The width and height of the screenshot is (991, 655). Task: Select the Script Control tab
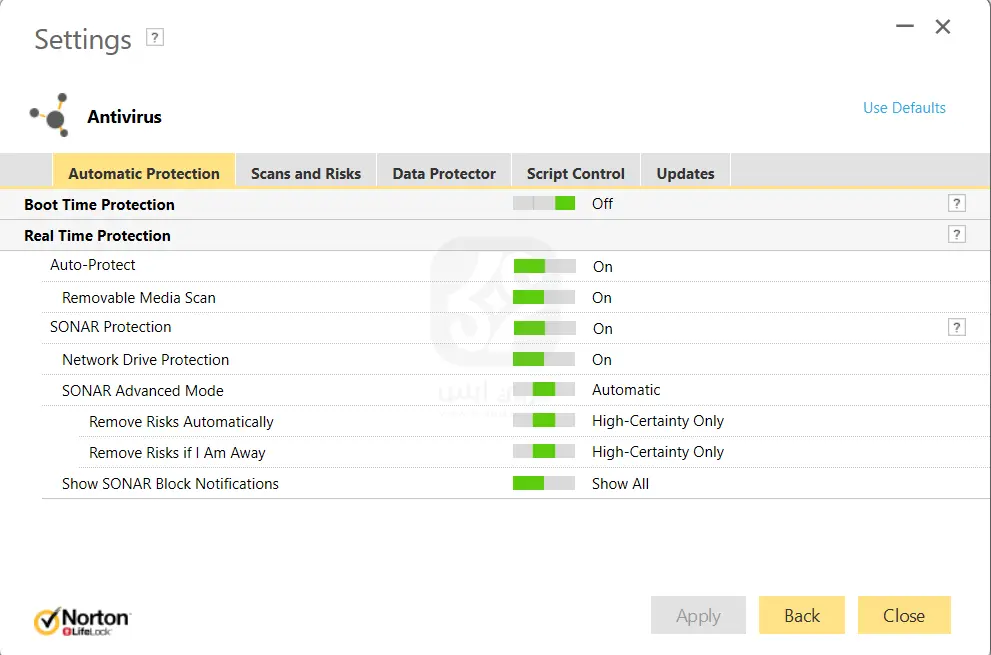click(575, 172)
